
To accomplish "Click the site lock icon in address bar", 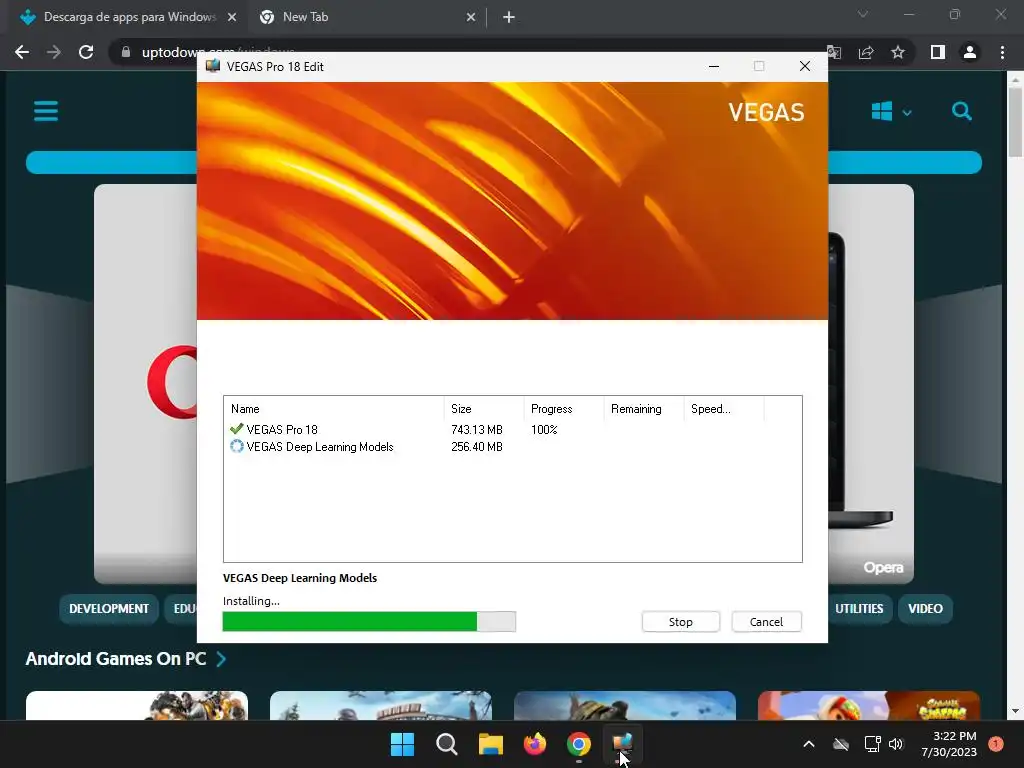I will (126, 52).
